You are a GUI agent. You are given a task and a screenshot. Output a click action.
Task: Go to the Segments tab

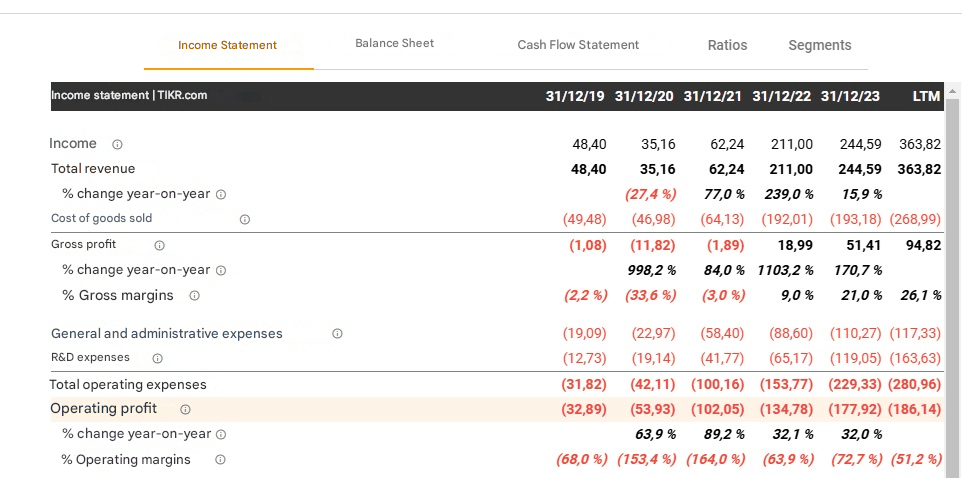[x=820, y=45]
